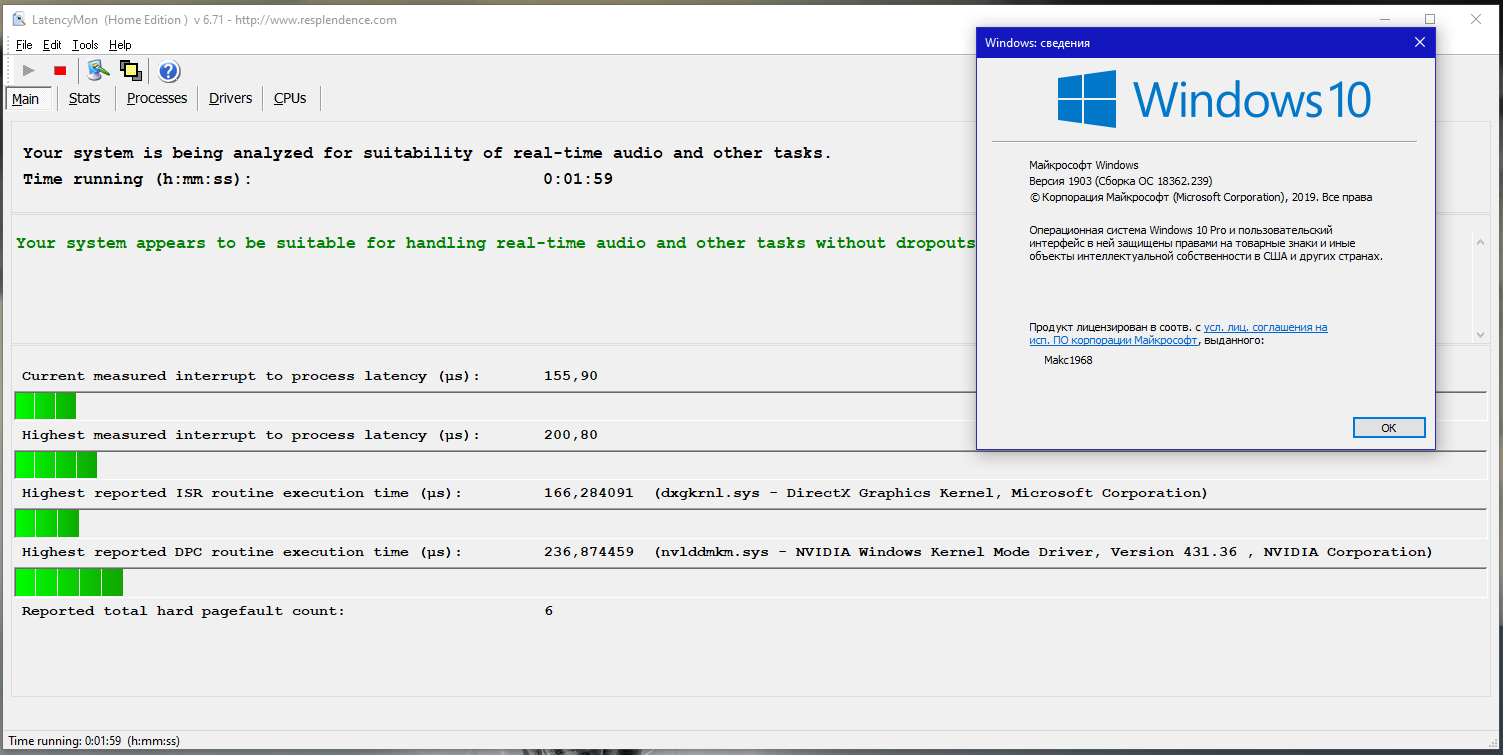Switch to the Stats tab
This screenshot has width=1503, height=755.
(x=85, y=98)
